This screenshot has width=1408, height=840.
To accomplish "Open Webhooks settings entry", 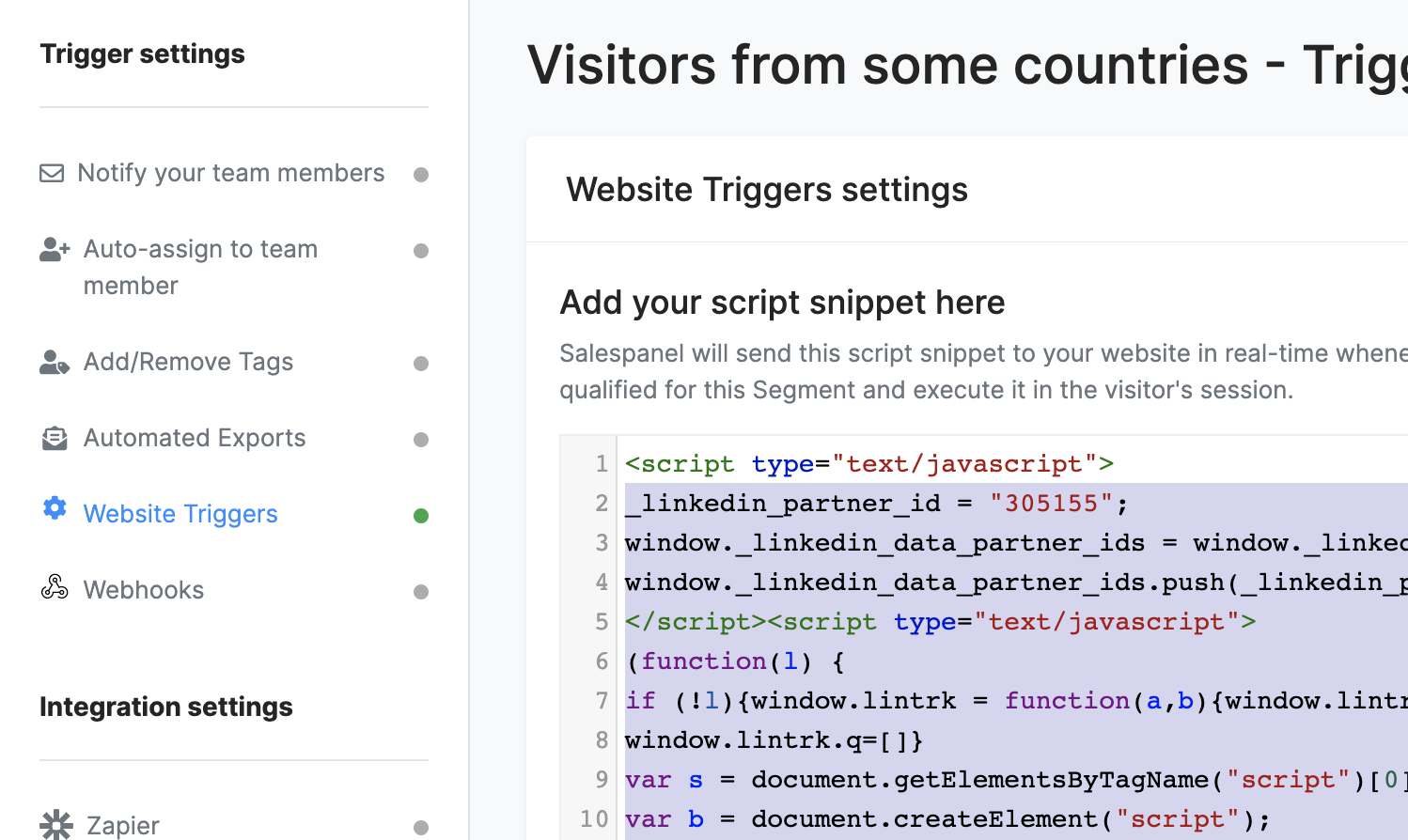I will pos(144,590).
